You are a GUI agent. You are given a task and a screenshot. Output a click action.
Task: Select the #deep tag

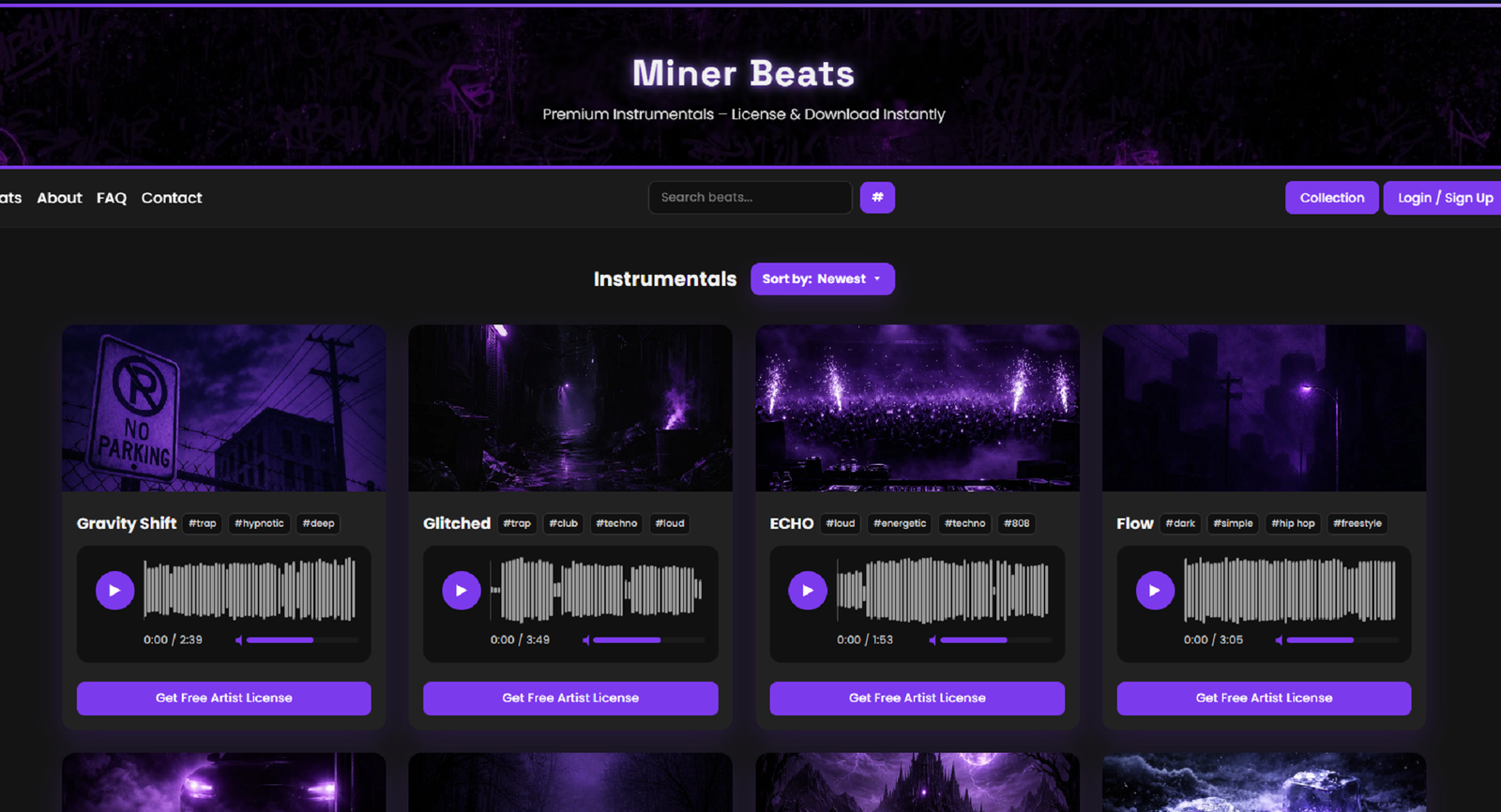tap(318, 524)
